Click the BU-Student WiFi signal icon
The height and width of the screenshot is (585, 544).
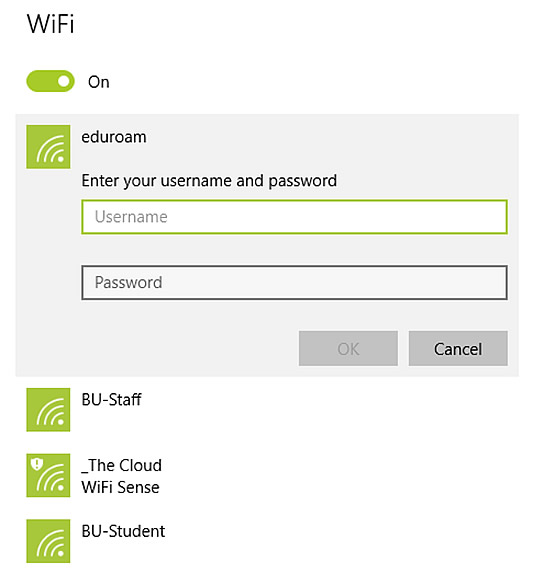48,541
